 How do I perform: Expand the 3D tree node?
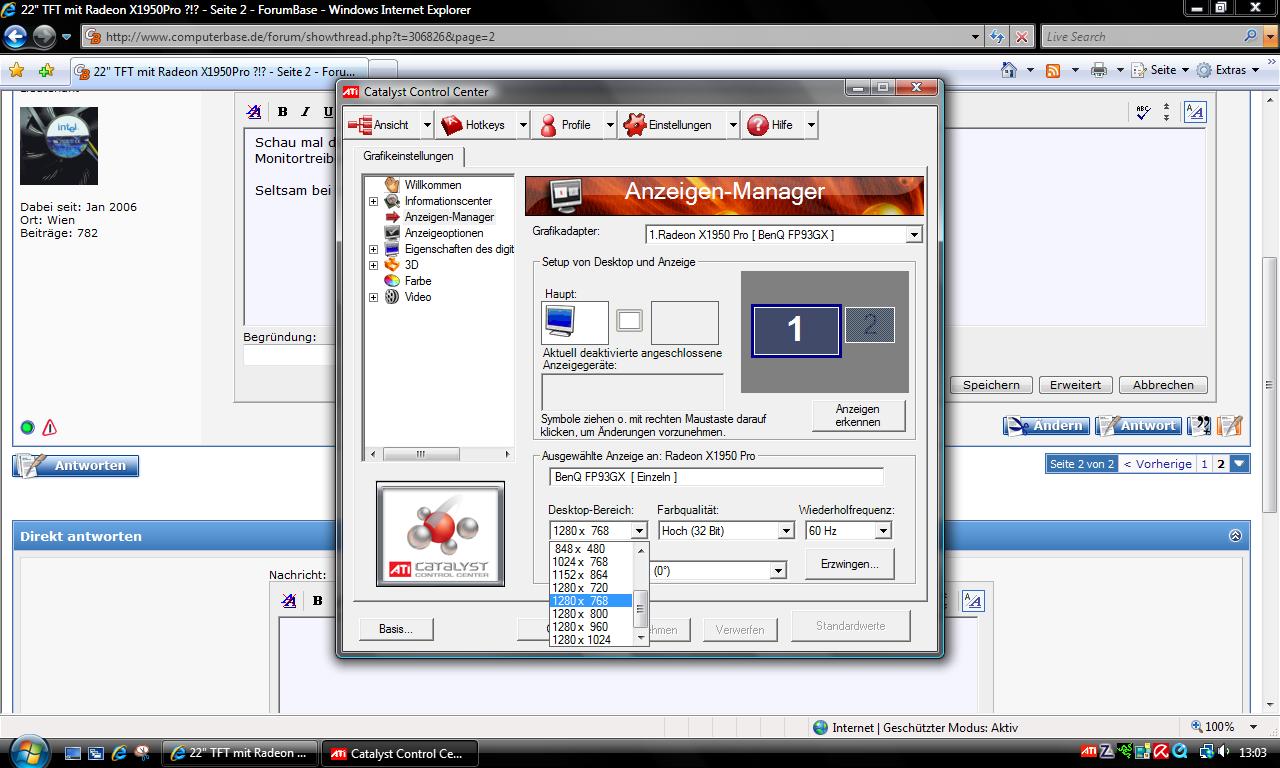point(374,265)
